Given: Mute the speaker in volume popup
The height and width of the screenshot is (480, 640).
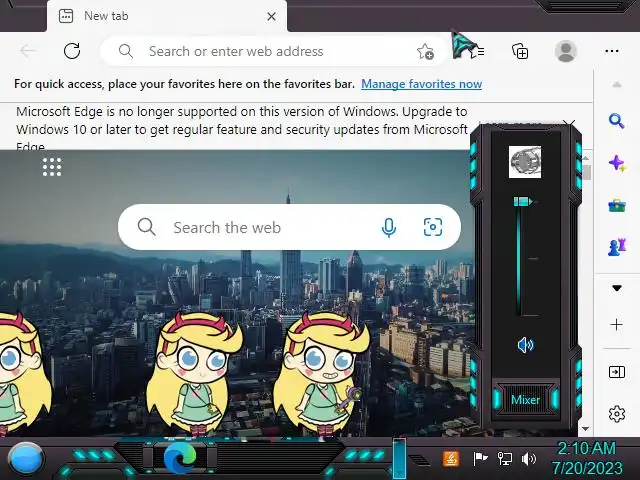Looking at the screenshot, I should (x=525, y=345).
